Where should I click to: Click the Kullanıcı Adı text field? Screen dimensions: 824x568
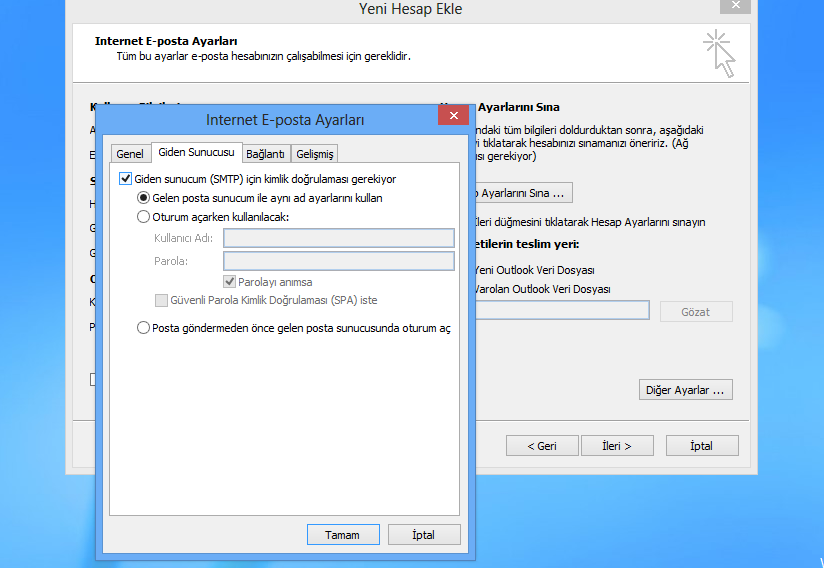pos(339,238)
